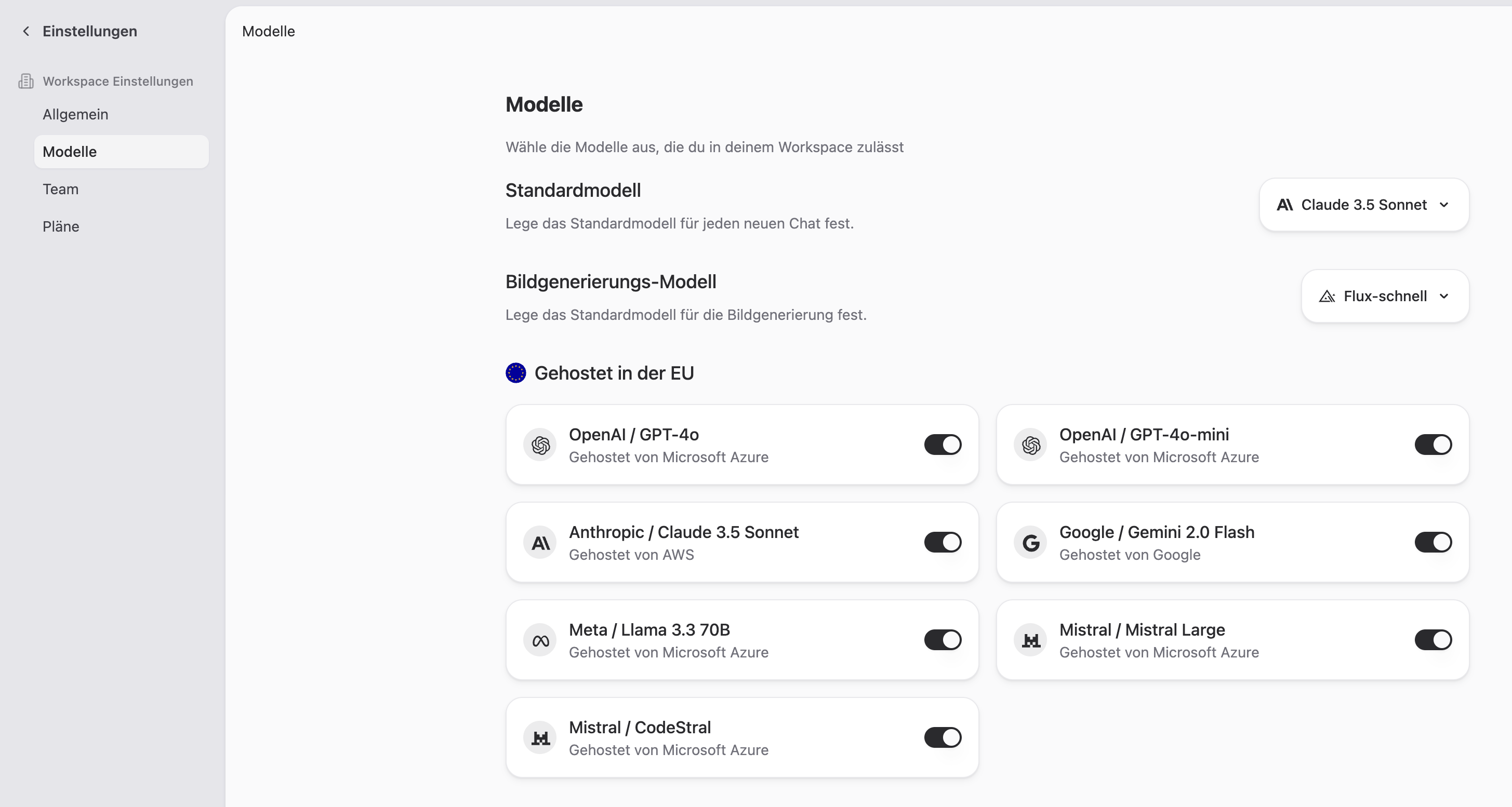The image size is (1512, 807).
Task: Click the EU flag icon beside Gehostet in der EU
Action: 516,373
